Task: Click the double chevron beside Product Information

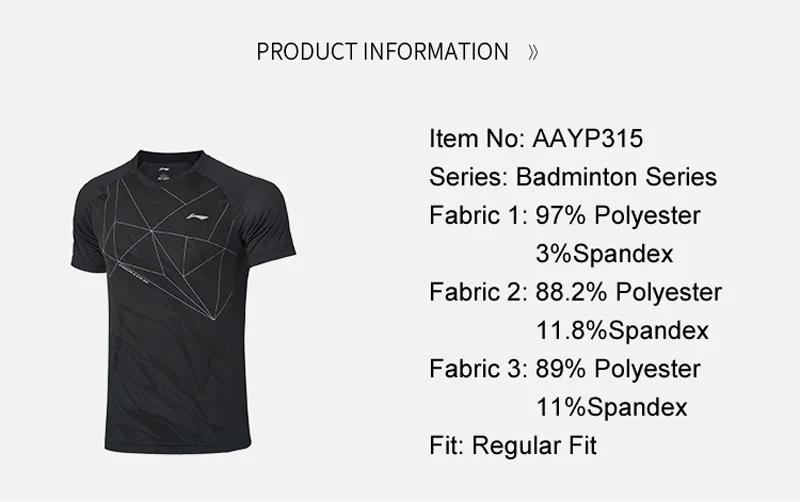Action: pyautogui.click(x=533, y=52)
